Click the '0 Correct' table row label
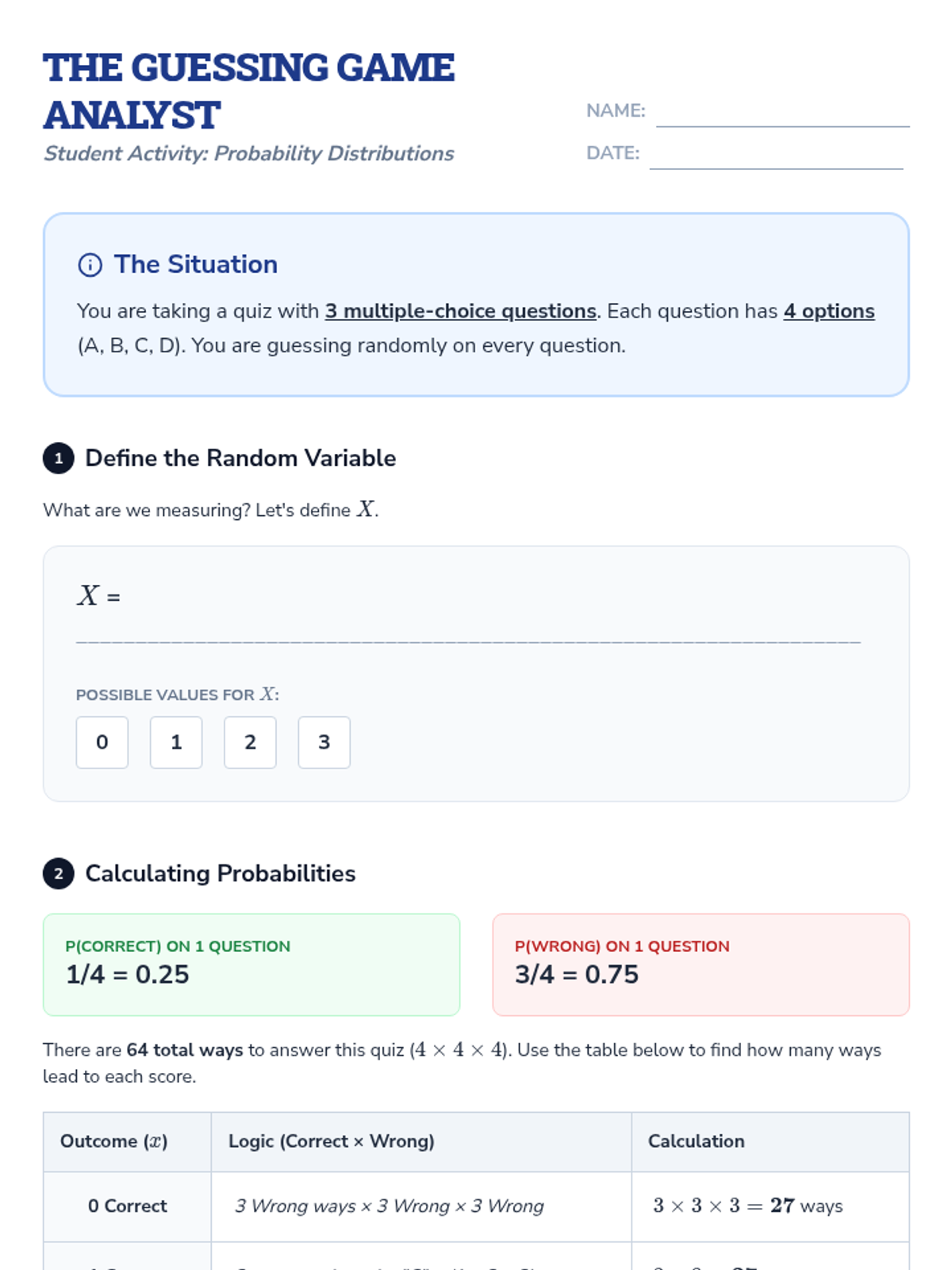952x1270 pixels. 128,1206
